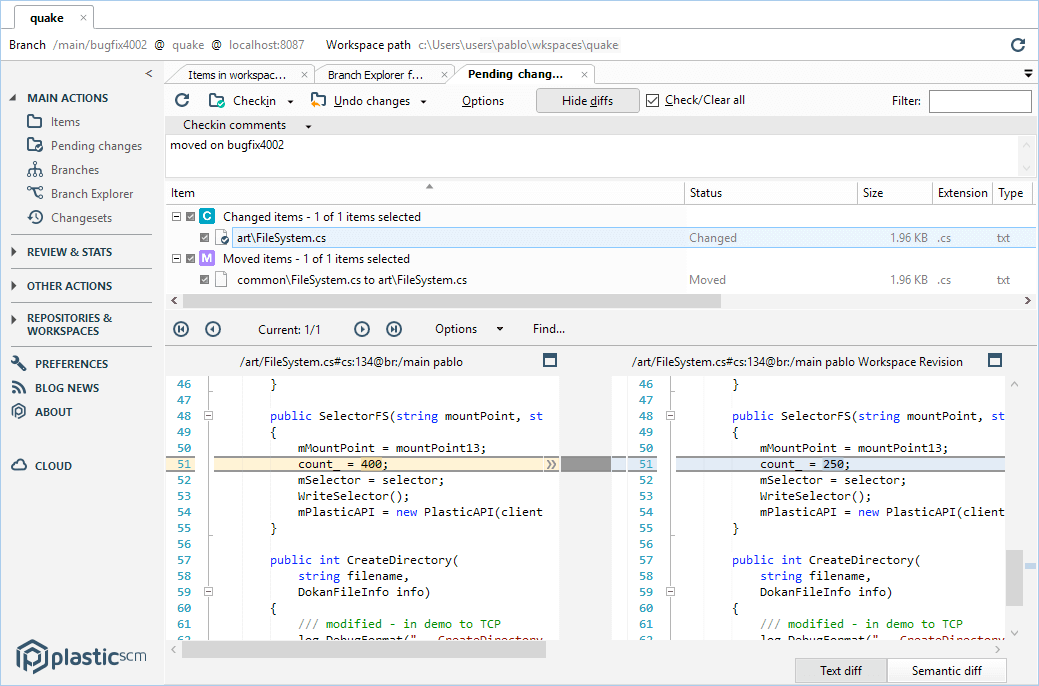This screenshot has width=1039, height=686.
Task: Maximize the left diff pane
Action: coord(549,360)
